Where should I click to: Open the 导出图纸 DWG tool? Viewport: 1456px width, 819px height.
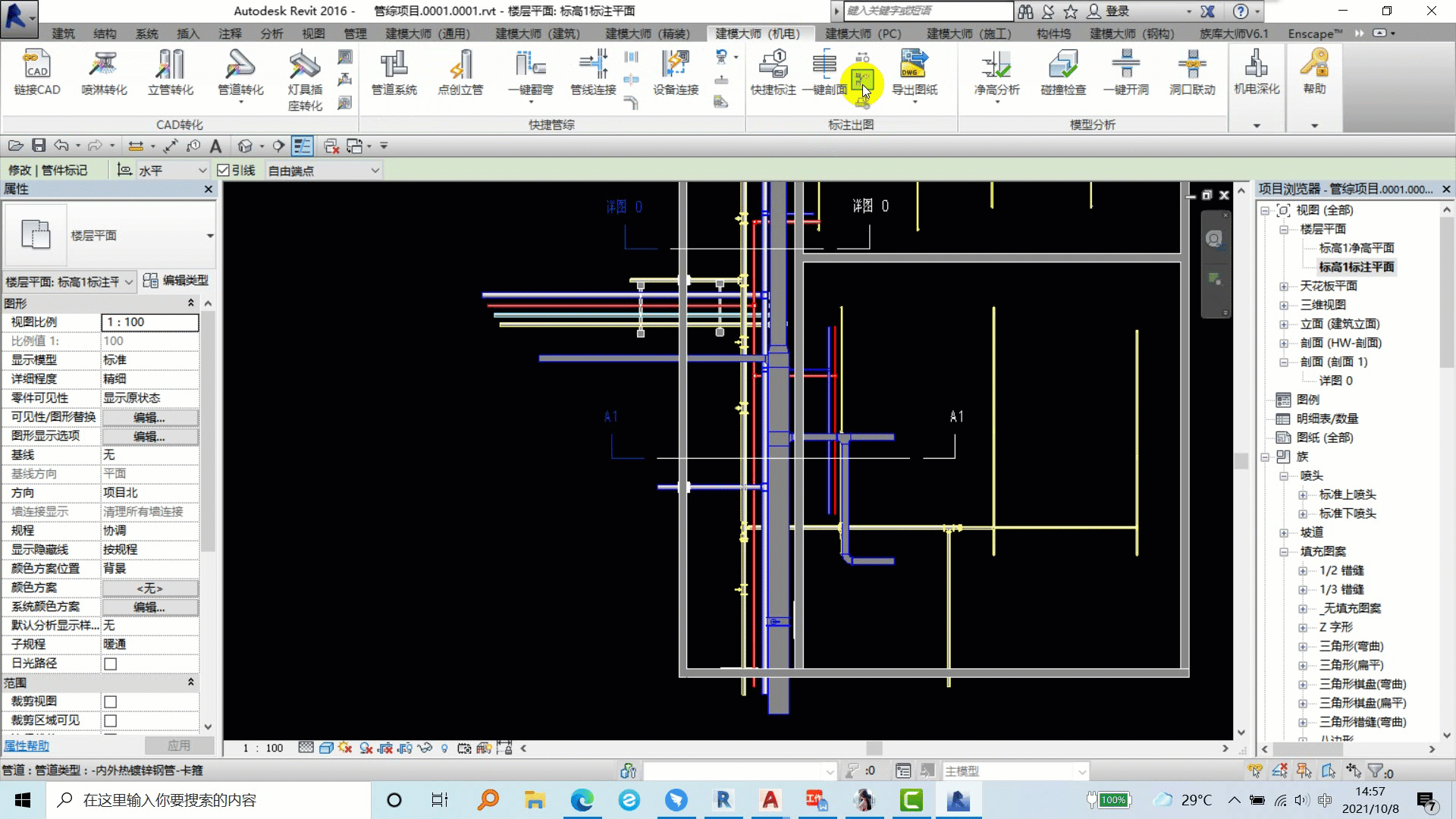pos(914,74)
